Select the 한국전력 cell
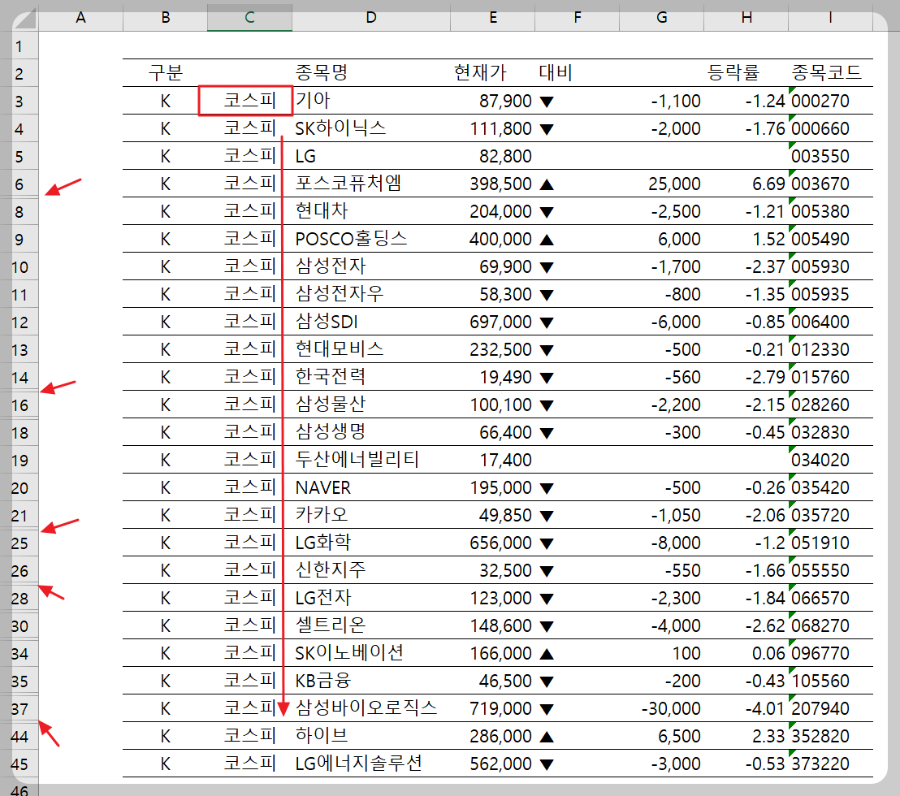Image resolution: width=900 pixels, height=796 pixels. point(371,377)
